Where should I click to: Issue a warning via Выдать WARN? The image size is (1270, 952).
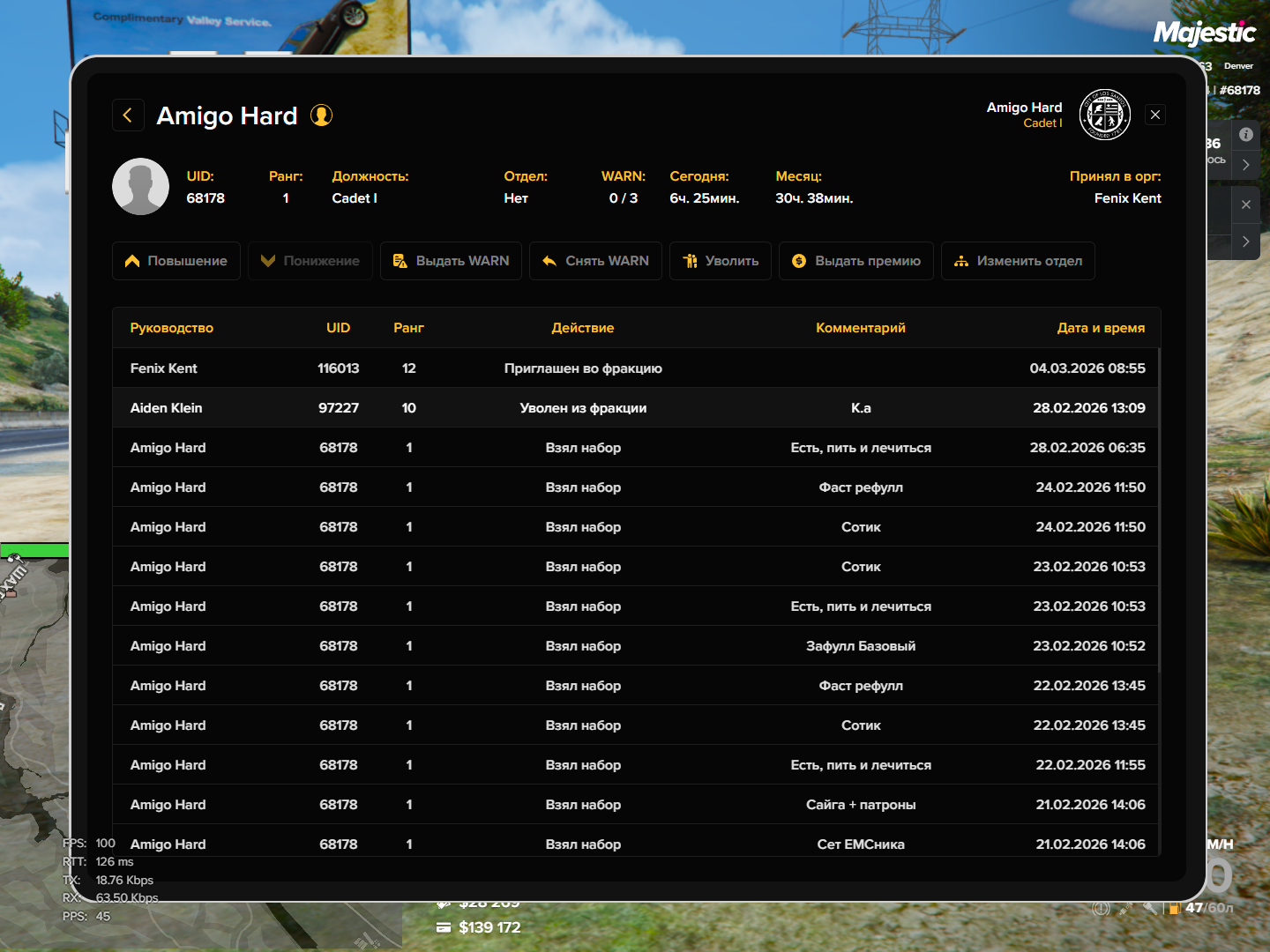coord(451,261)
